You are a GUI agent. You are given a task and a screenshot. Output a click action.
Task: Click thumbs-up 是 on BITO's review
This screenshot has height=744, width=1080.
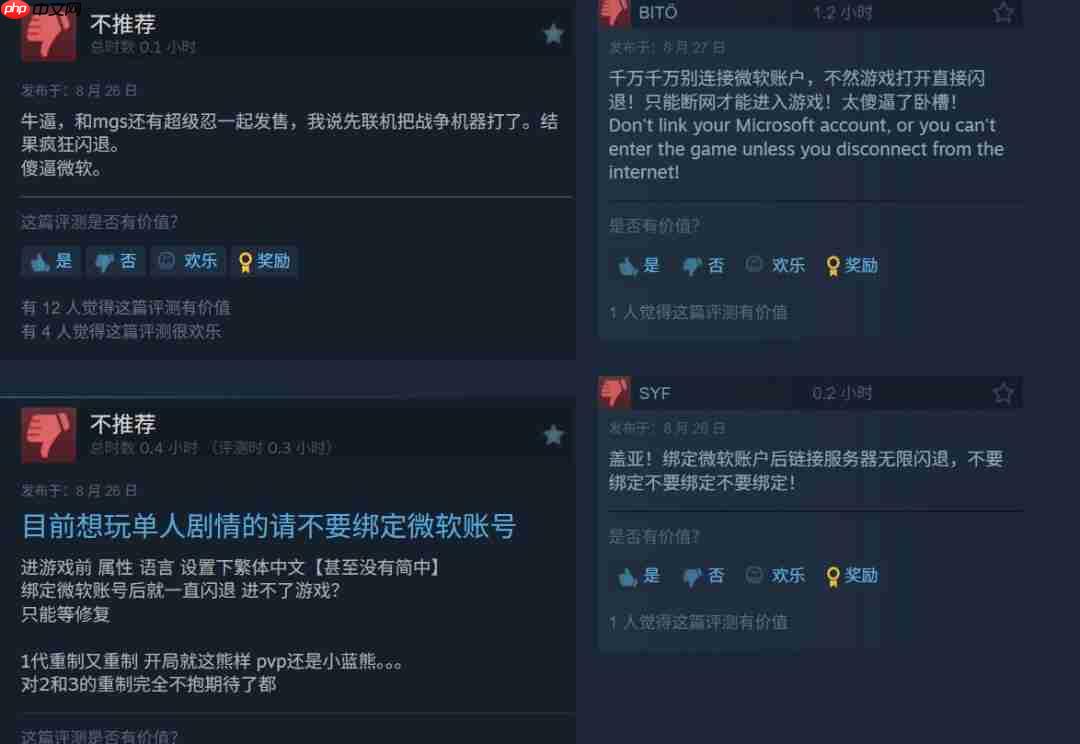[x=638, y=265]
